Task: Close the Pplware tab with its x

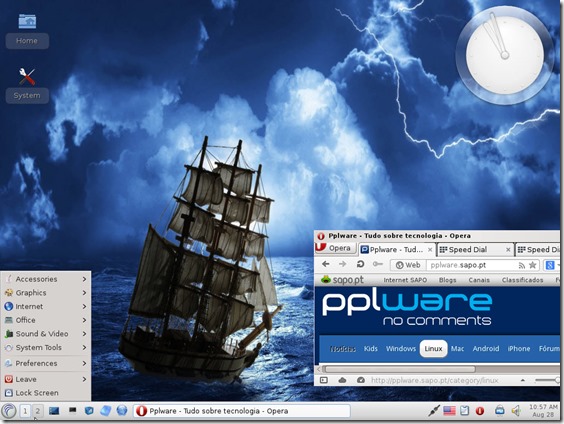Action: pos(430,250)
